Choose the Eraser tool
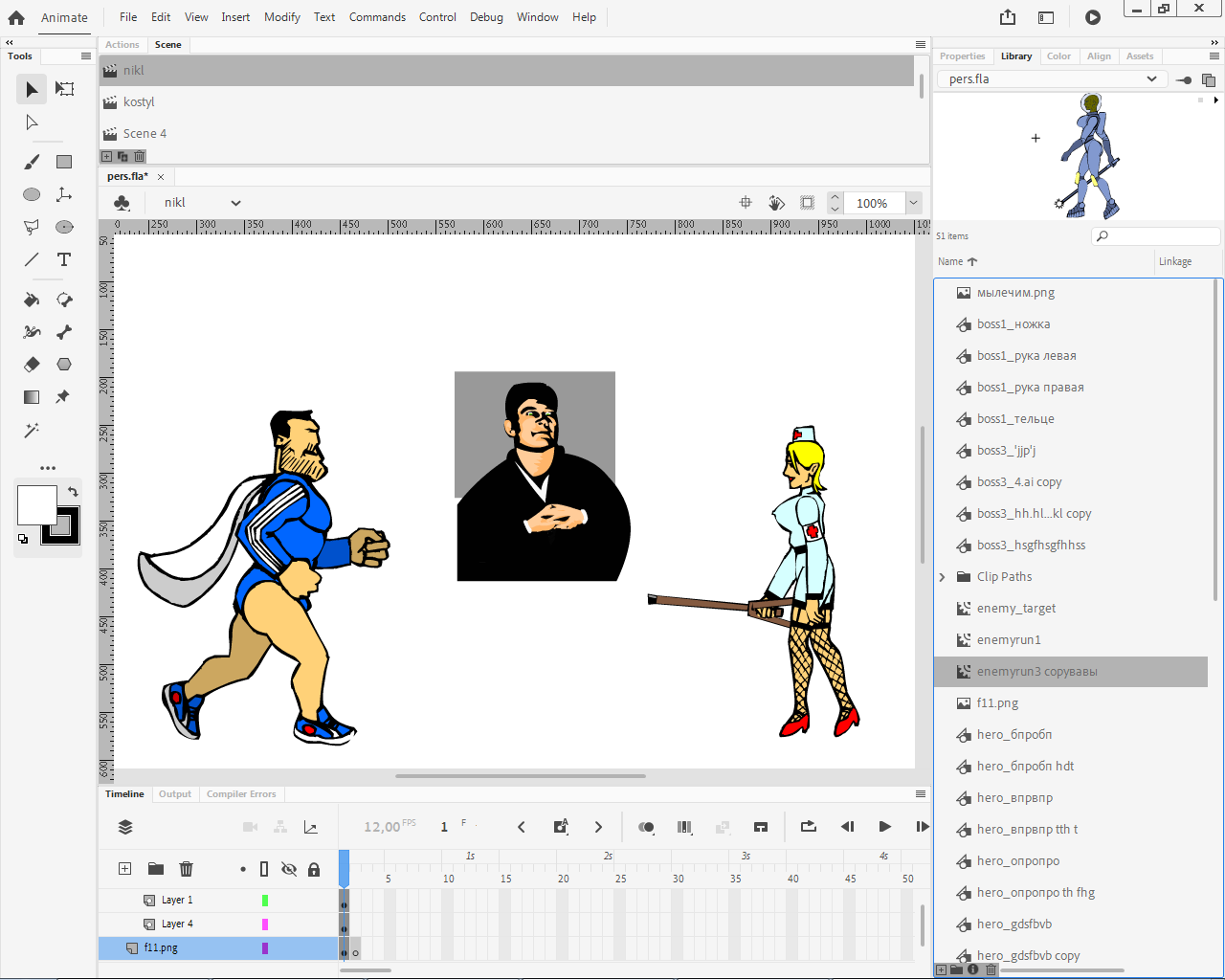Image resolution: width=1225 pixels, height=980 pixels. [32, 365]
